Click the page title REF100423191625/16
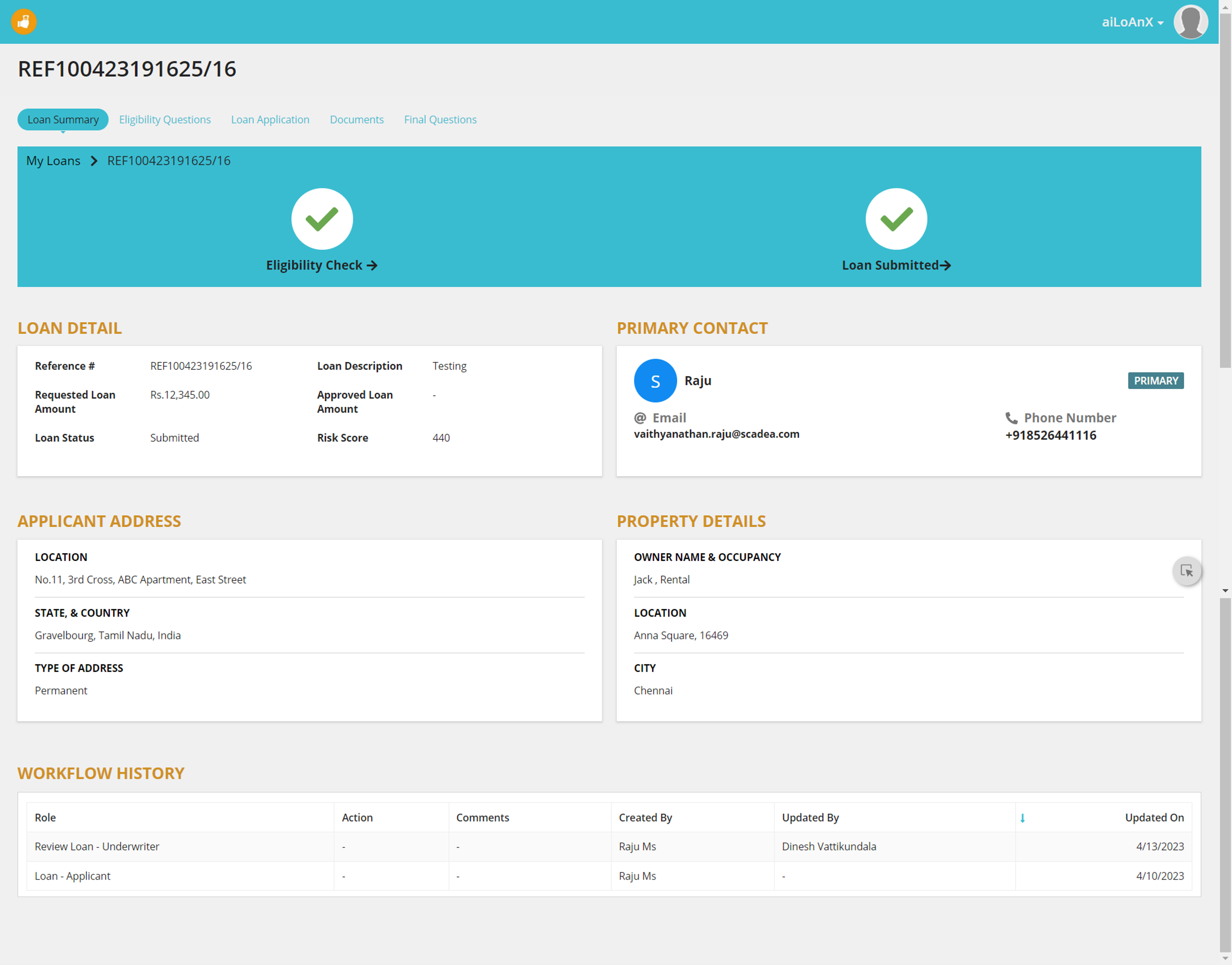The width and height of the screenshot is (1232, 965). click(x=127, y=69)
